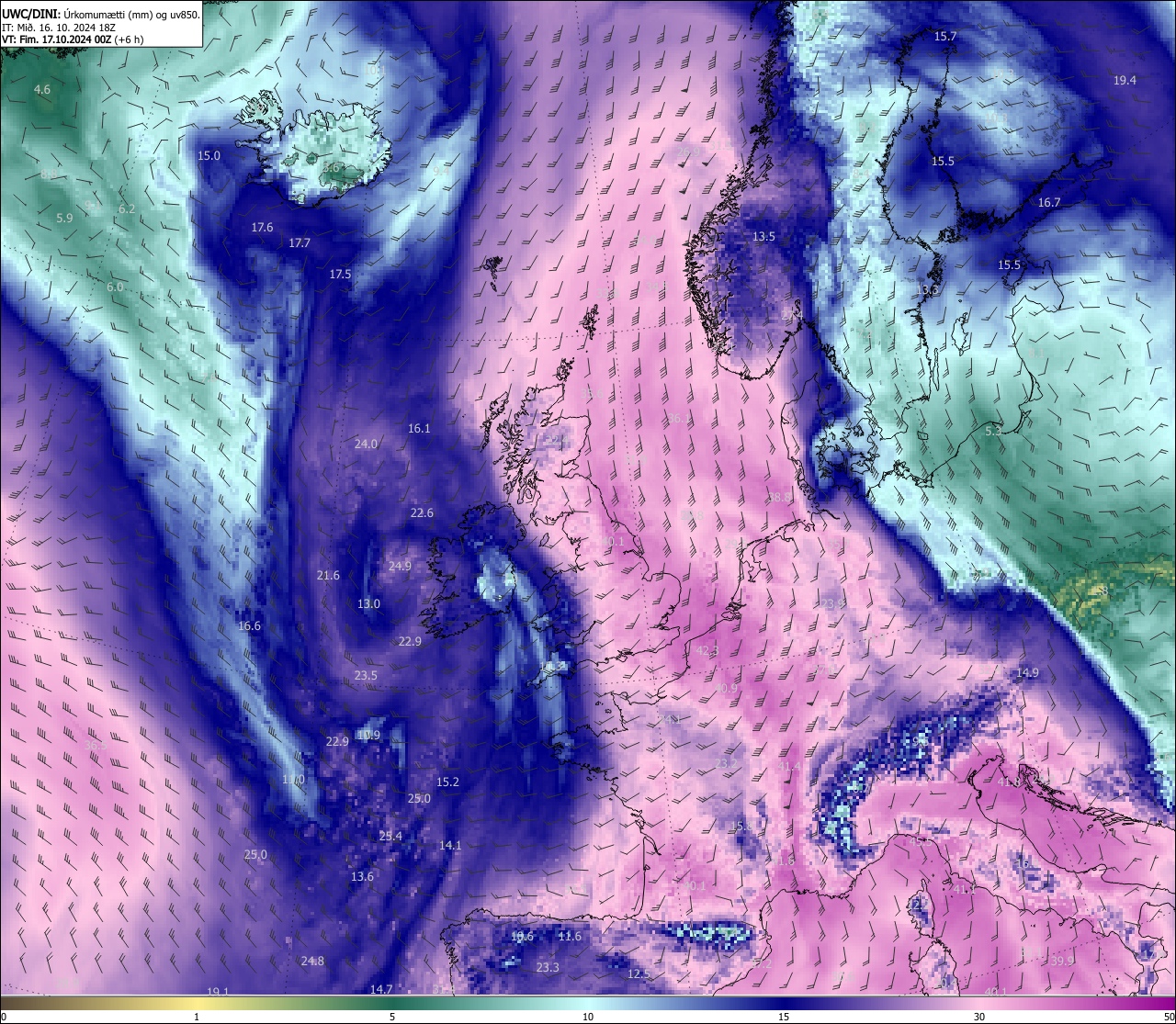Viewport: 1176px width, 1024px height.
Task: Click the UWC/DINI Úrkomumætti title line
Action: (101, 15)
